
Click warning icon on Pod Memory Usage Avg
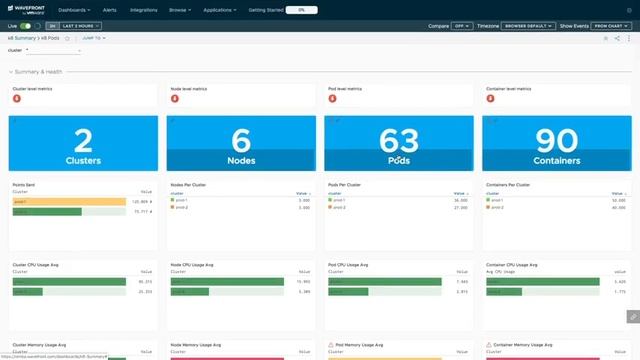point(331,345)
